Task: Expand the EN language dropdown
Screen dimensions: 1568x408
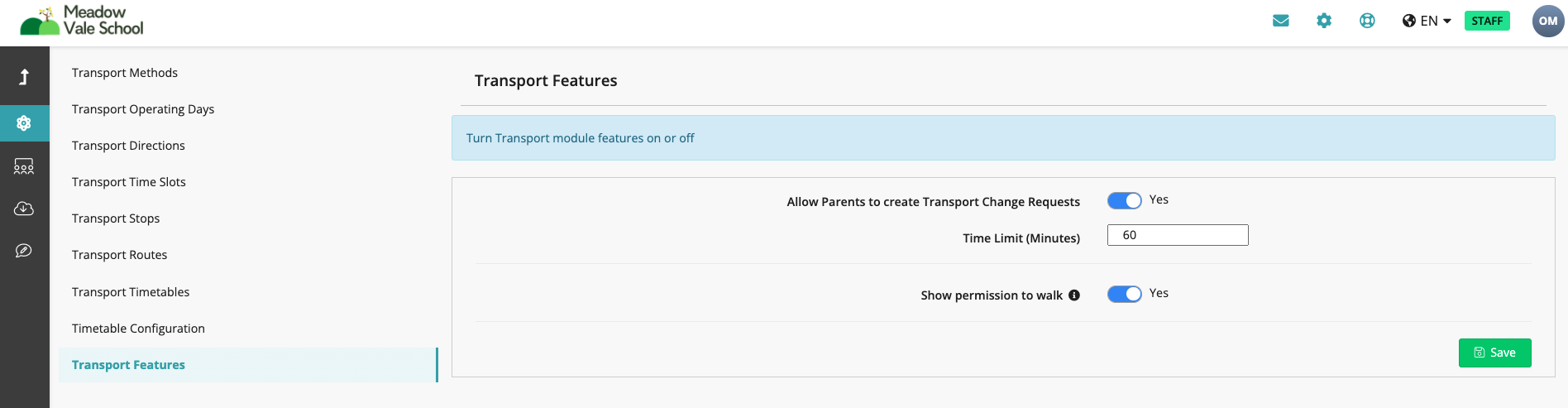Action: tap(1427, 21)
